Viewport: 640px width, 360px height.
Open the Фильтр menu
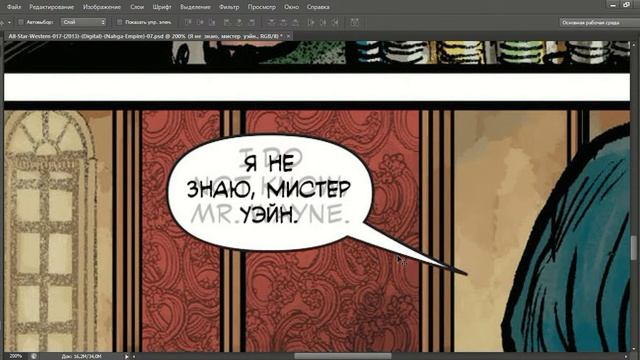(x=229, y=7)
